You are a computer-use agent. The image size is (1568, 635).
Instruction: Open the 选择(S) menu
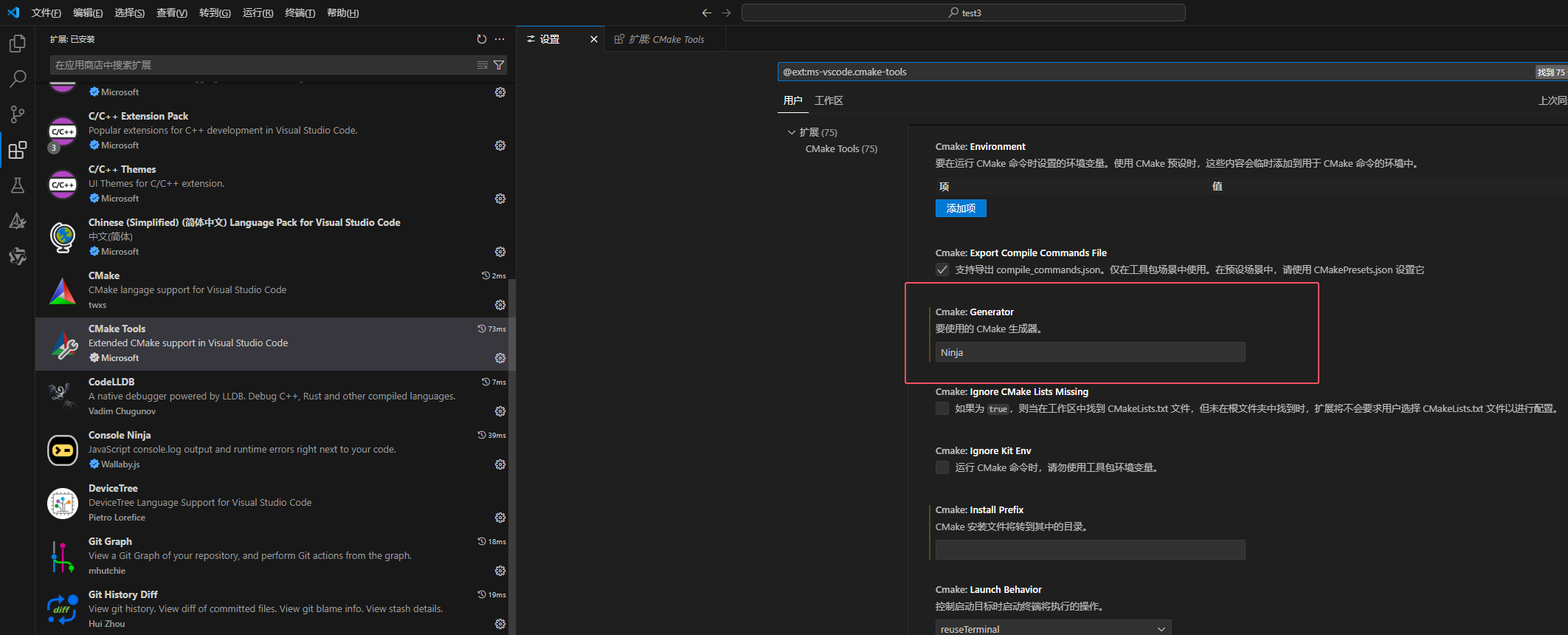[130, 13]
